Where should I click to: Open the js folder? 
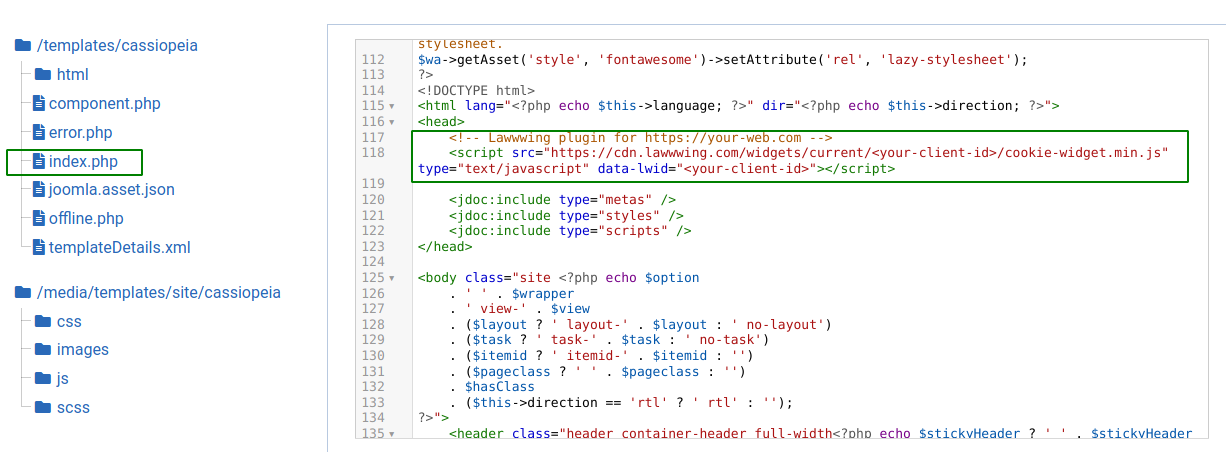point(63,378)
